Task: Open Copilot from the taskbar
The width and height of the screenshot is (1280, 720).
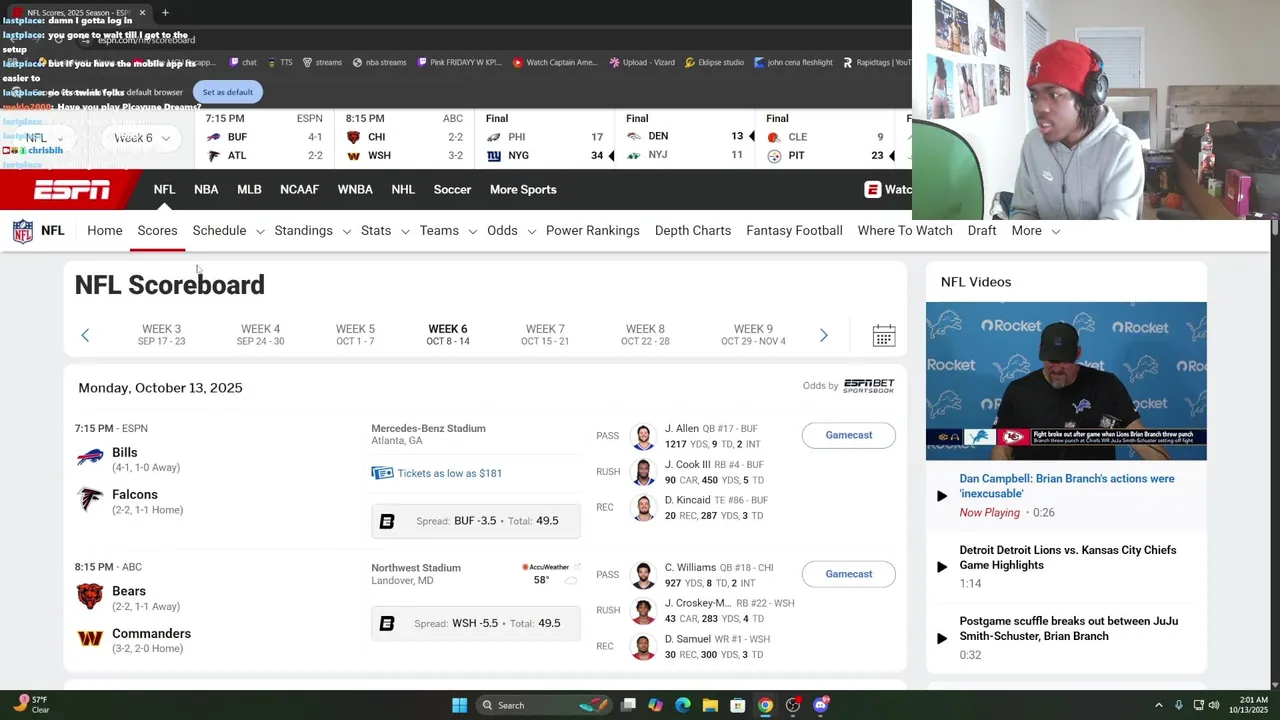Action: pyautogui.click(x=655, y=705)
